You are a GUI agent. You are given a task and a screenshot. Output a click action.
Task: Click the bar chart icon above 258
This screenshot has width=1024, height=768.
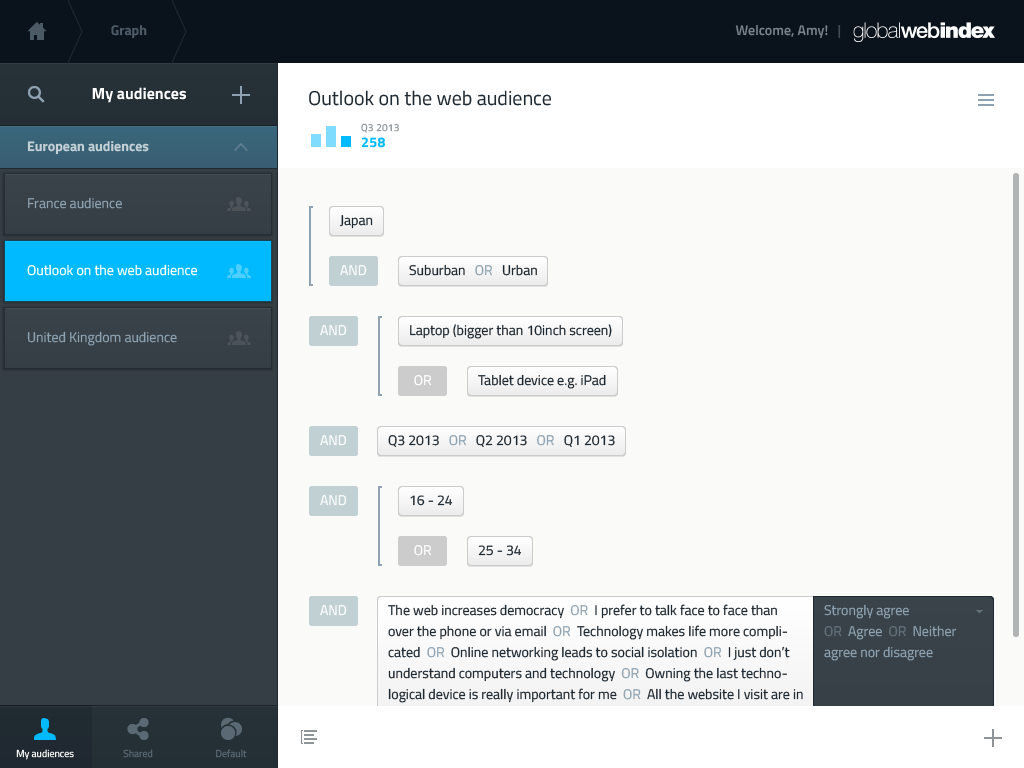pyautogui.click(x=331, y=137)
